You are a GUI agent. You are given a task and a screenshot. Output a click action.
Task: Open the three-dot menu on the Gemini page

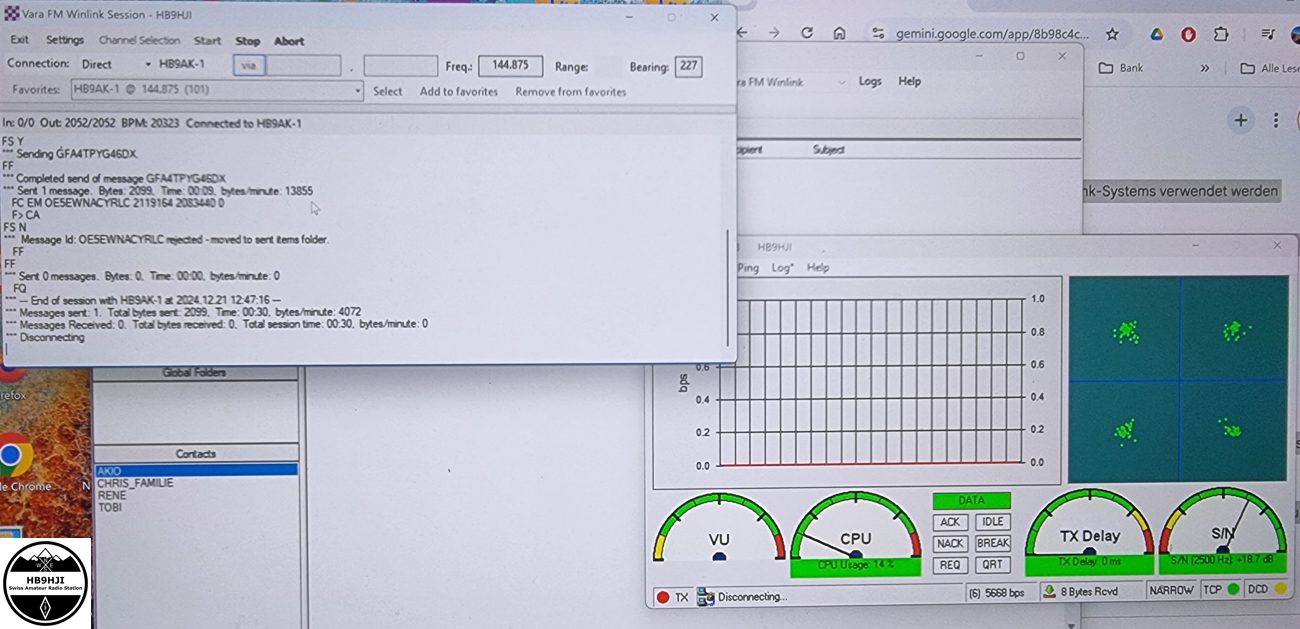[1276, 120]
